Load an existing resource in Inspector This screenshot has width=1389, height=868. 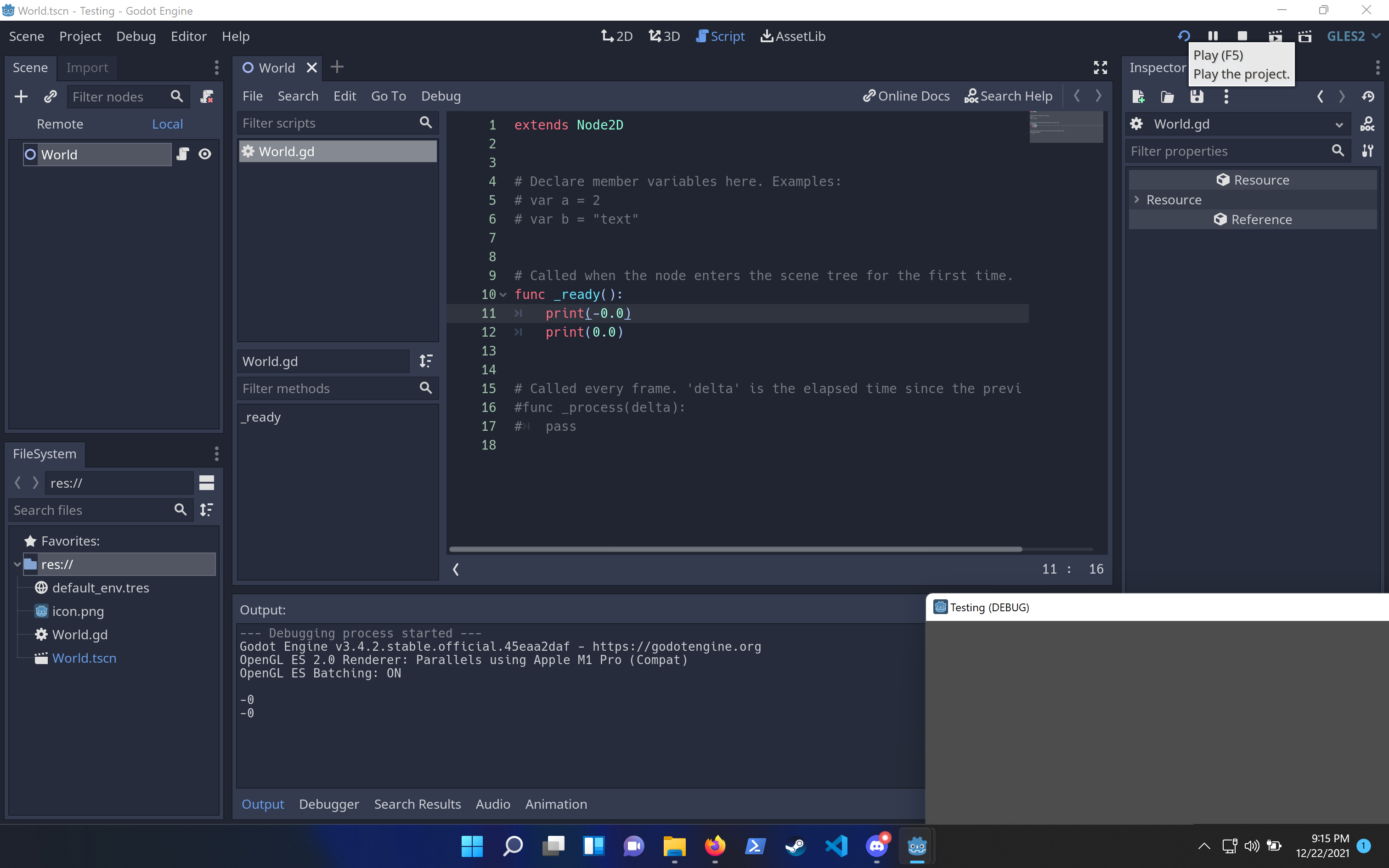click(x=1168, y=96)
